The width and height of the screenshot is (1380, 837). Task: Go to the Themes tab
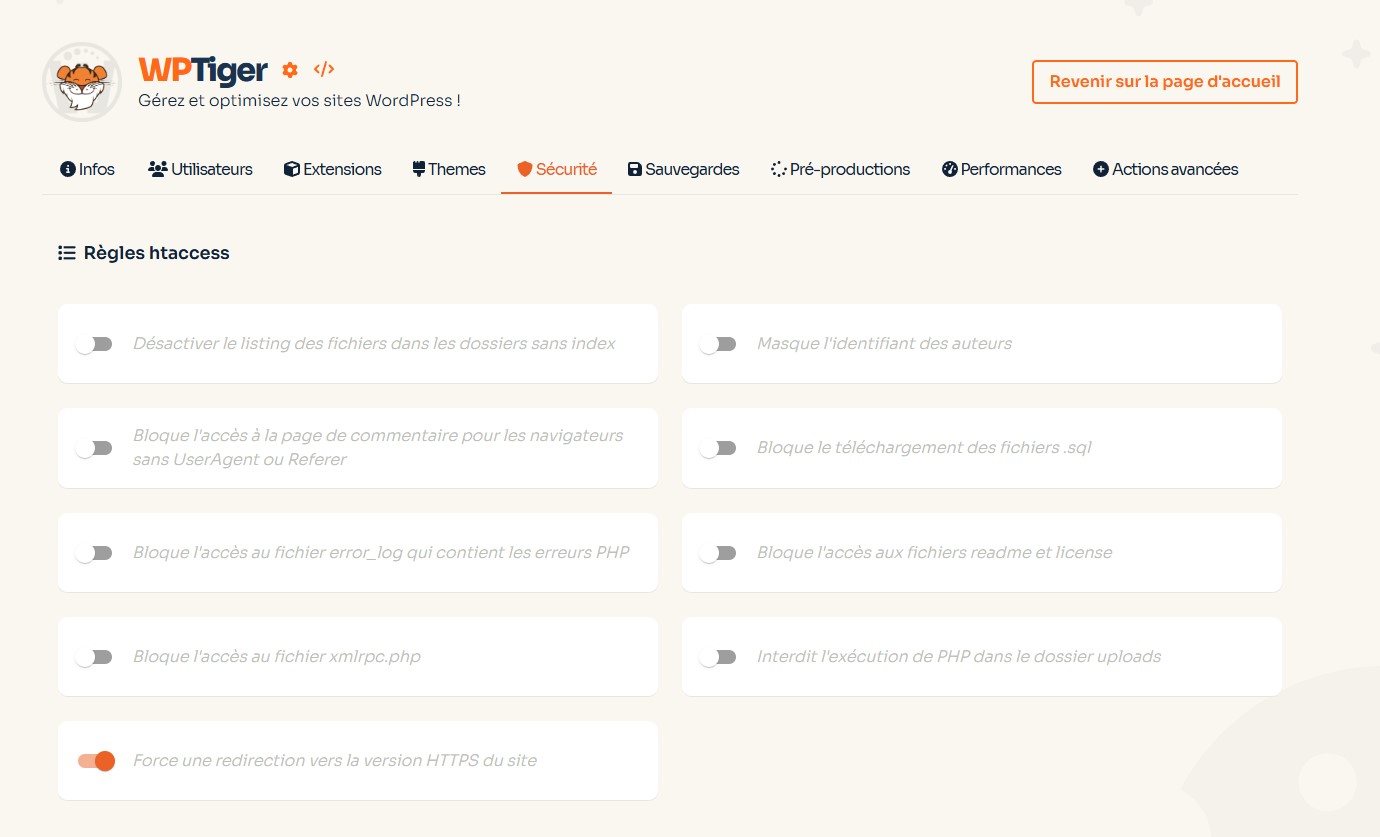(x=449, y=169)
